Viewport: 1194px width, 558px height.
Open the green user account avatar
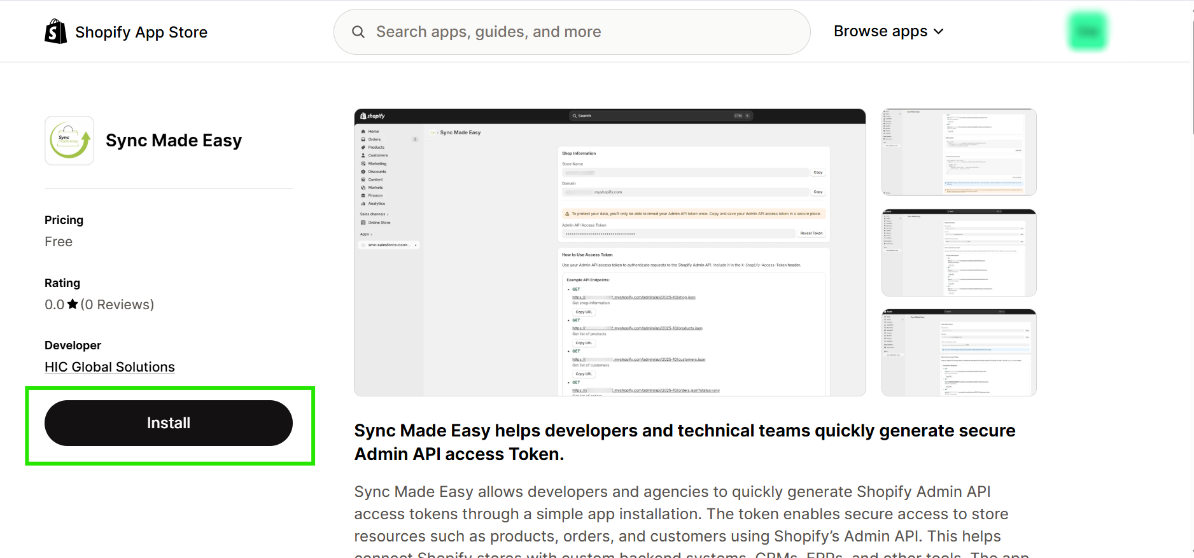[x=1087, y=31]
